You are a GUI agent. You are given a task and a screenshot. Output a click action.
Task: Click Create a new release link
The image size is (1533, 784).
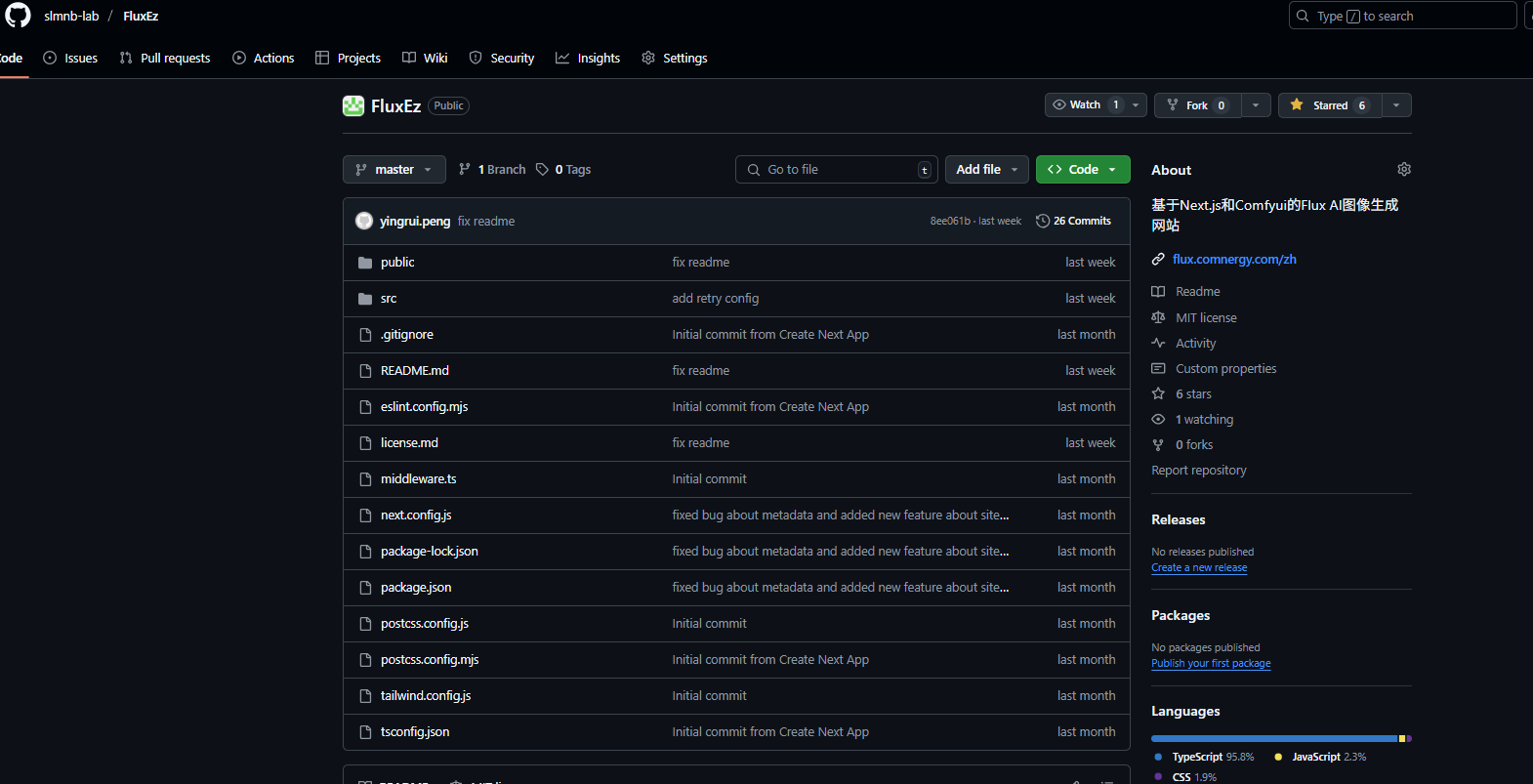1198,568
